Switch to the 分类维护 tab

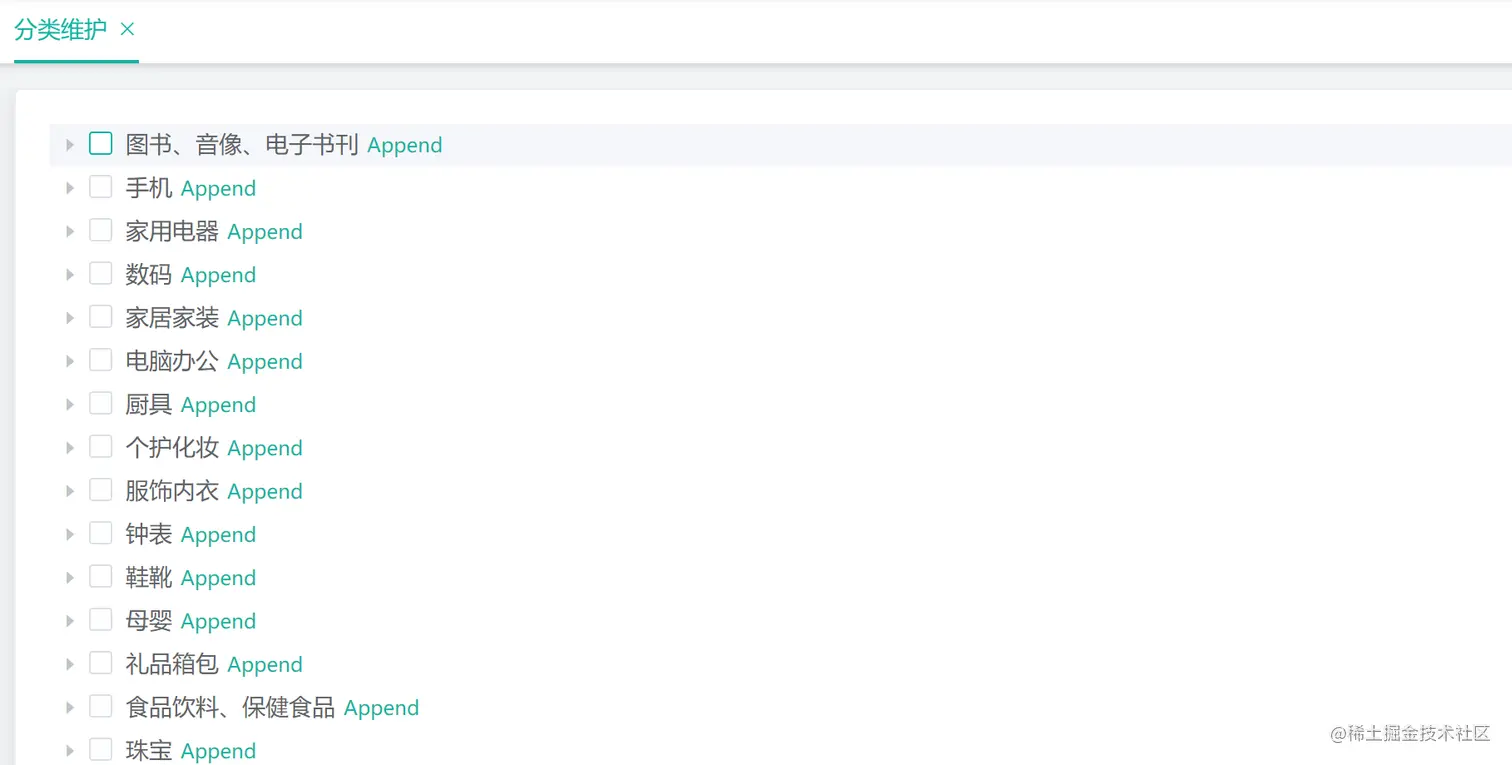tap(60, 29)
